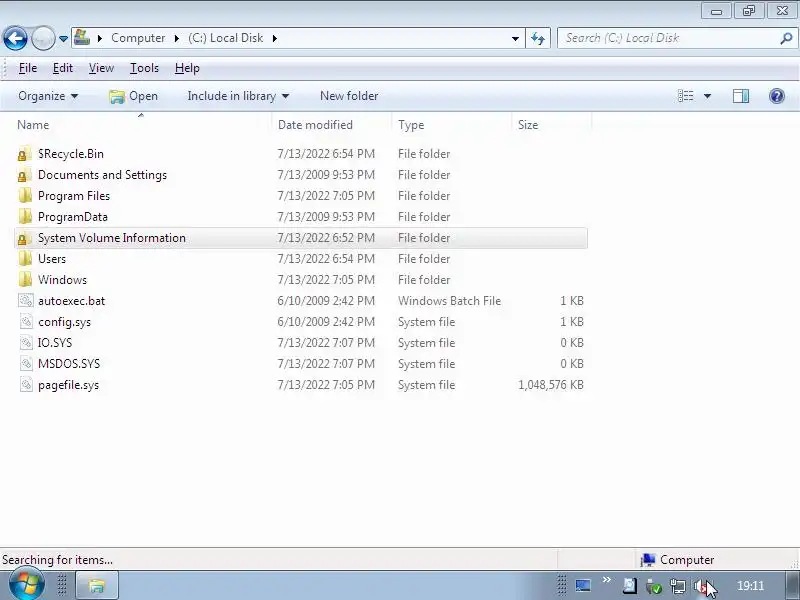Click the computer icon in address bar
The height and width of the screenshot is (600, 800).
[x=82, y=38]
